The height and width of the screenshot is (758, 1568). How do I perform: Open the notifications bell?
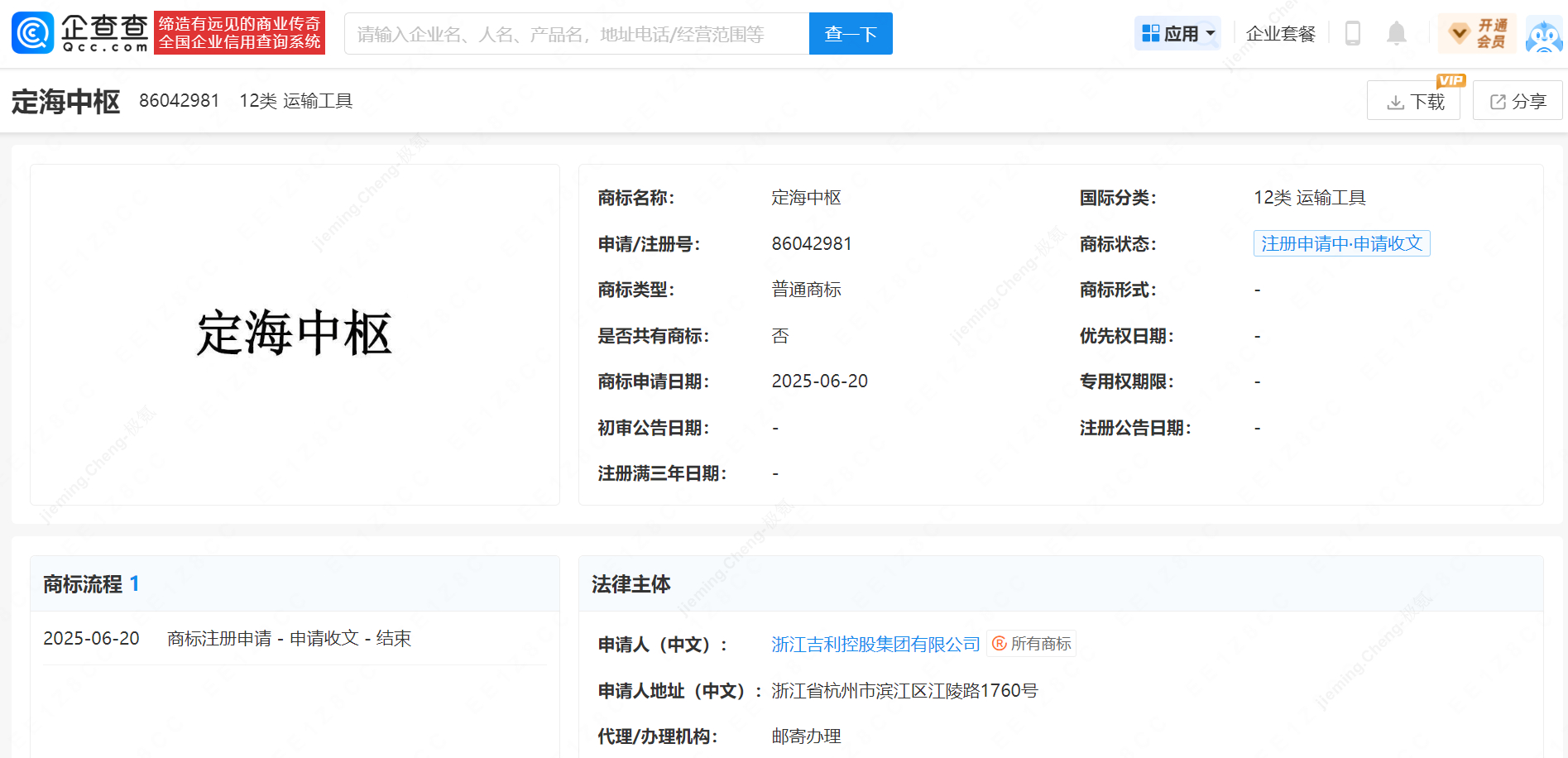pyautogui.click(x=1397, y=33)
